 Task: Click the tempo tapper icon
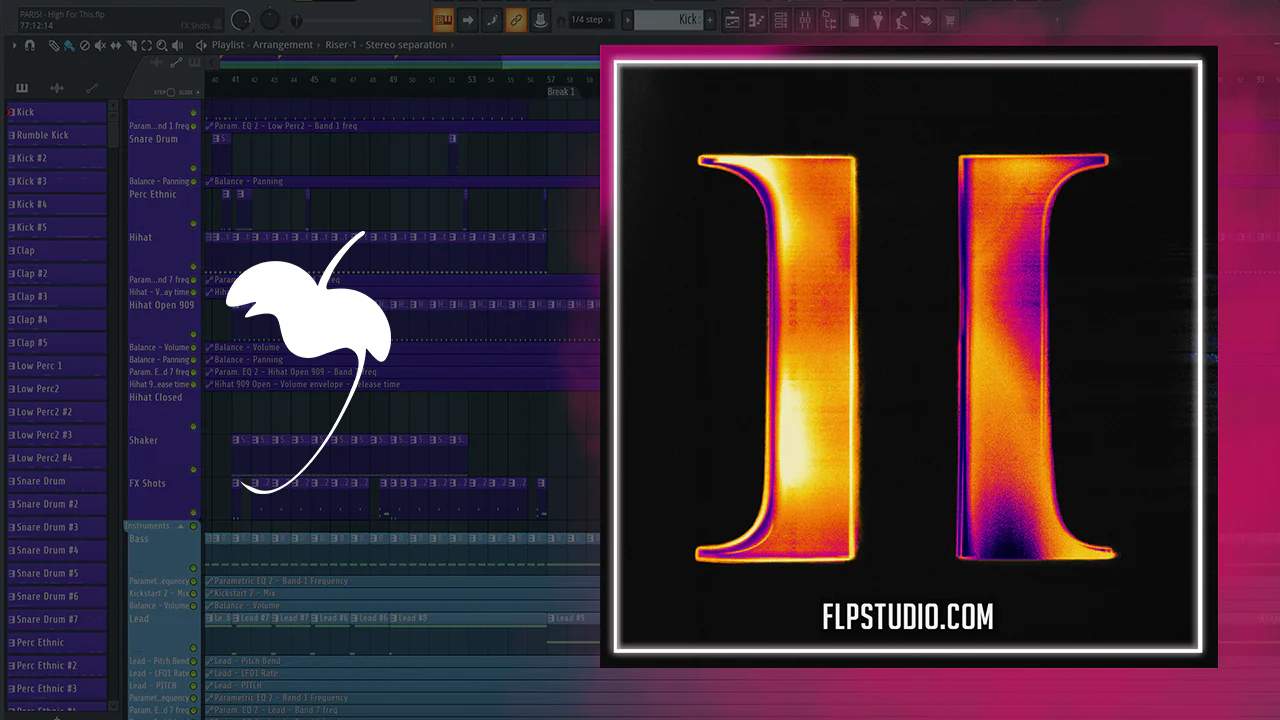pyautogui.click(x=901, y=19)
